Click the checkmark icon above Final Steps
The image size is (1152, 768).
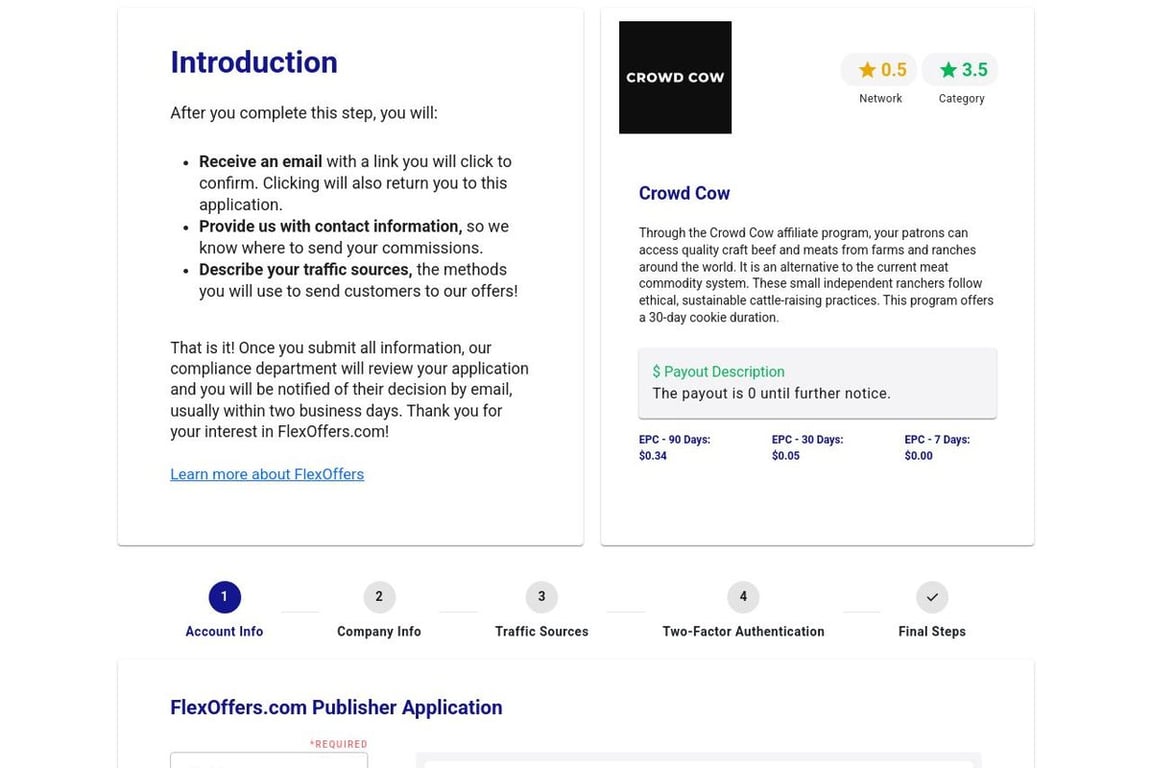pyautogui.click(x=931, y=597)
